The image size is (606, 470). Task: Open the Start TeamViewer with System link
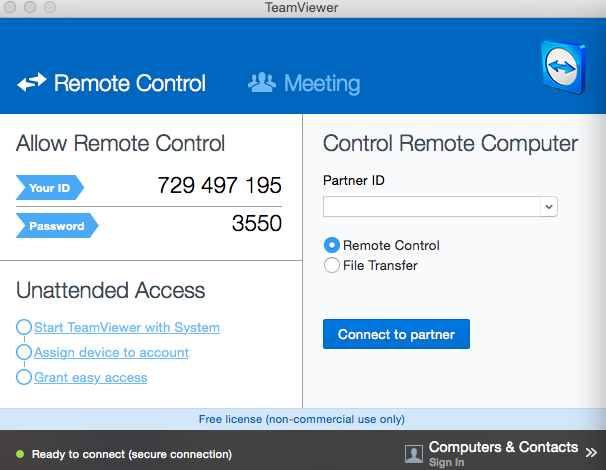coord(127,327)
